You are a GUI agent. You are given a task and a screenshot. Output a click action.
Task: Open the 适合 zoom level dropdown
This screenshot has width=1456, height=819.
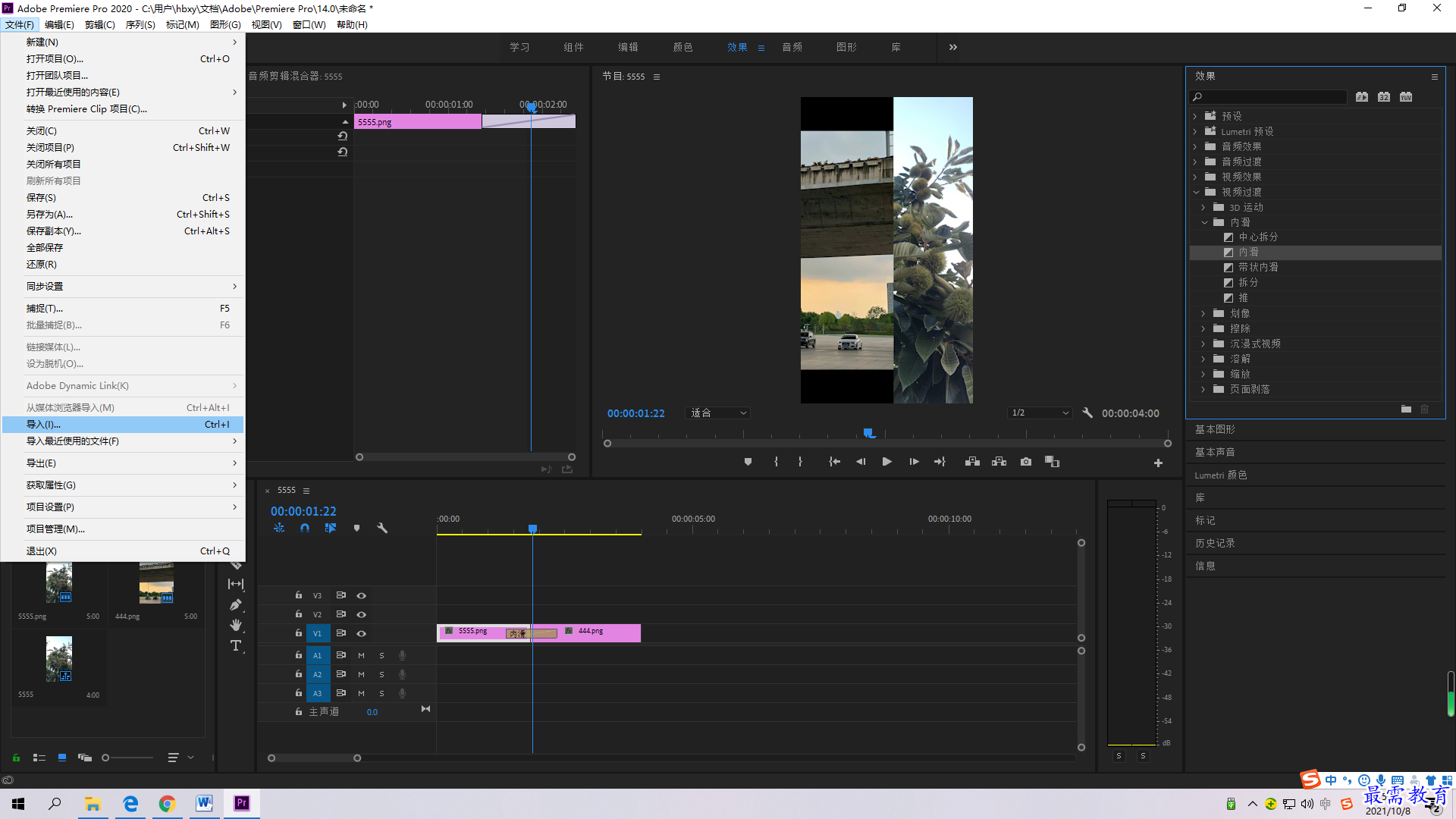point(717,413)
